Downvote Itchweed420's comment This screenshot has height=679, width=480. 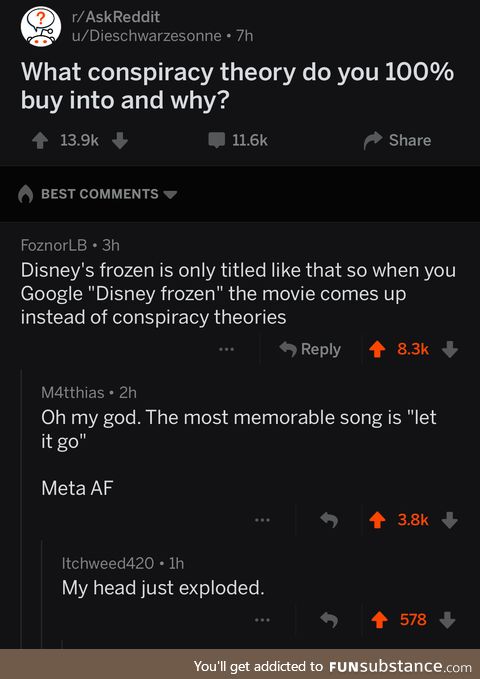pyautogui.click(x=448, y=620)
